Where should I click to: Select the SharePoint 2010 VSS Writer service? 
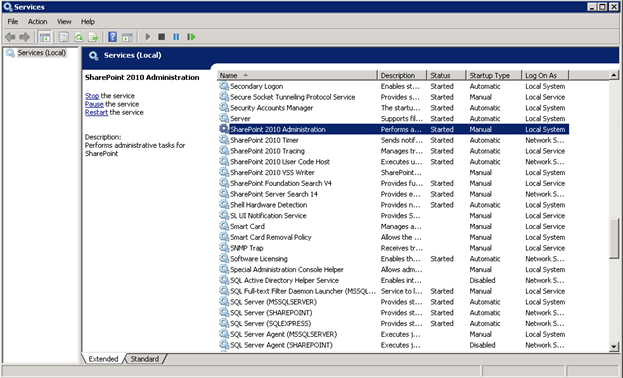coord(394,172)
